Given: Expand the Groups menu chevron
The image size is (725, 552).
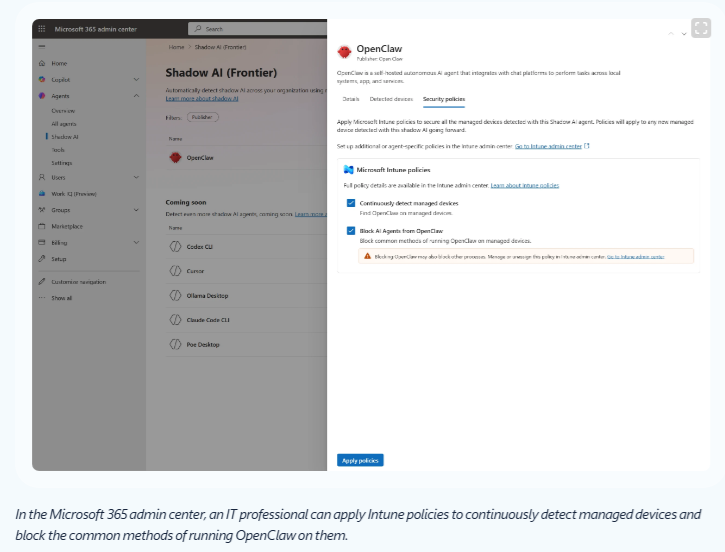Looking at the screenshot, I should point(136,210).
